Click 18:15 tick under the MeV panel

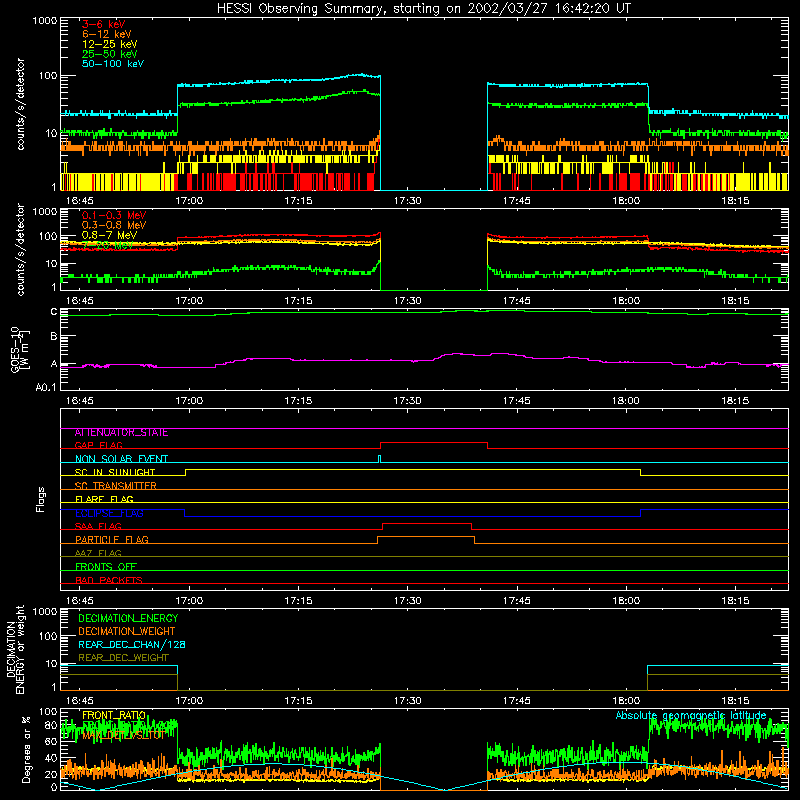click(x=735, y=301)
